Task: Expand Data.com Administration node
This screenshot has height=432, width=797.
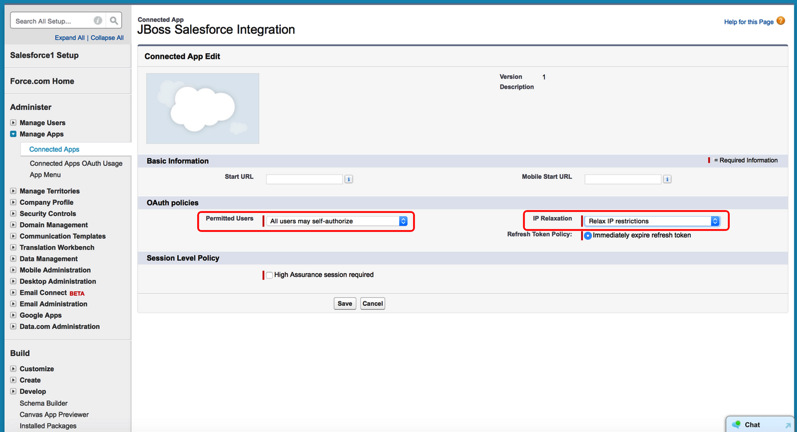Action: point(13,326)
